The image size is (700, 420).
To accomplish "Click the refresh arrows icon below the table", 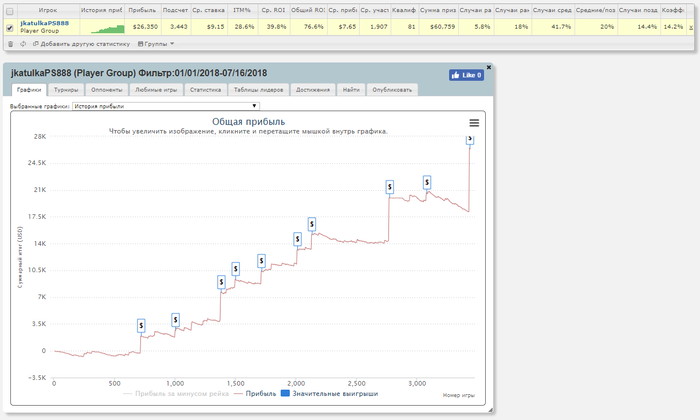I will (x=23, y=44).
